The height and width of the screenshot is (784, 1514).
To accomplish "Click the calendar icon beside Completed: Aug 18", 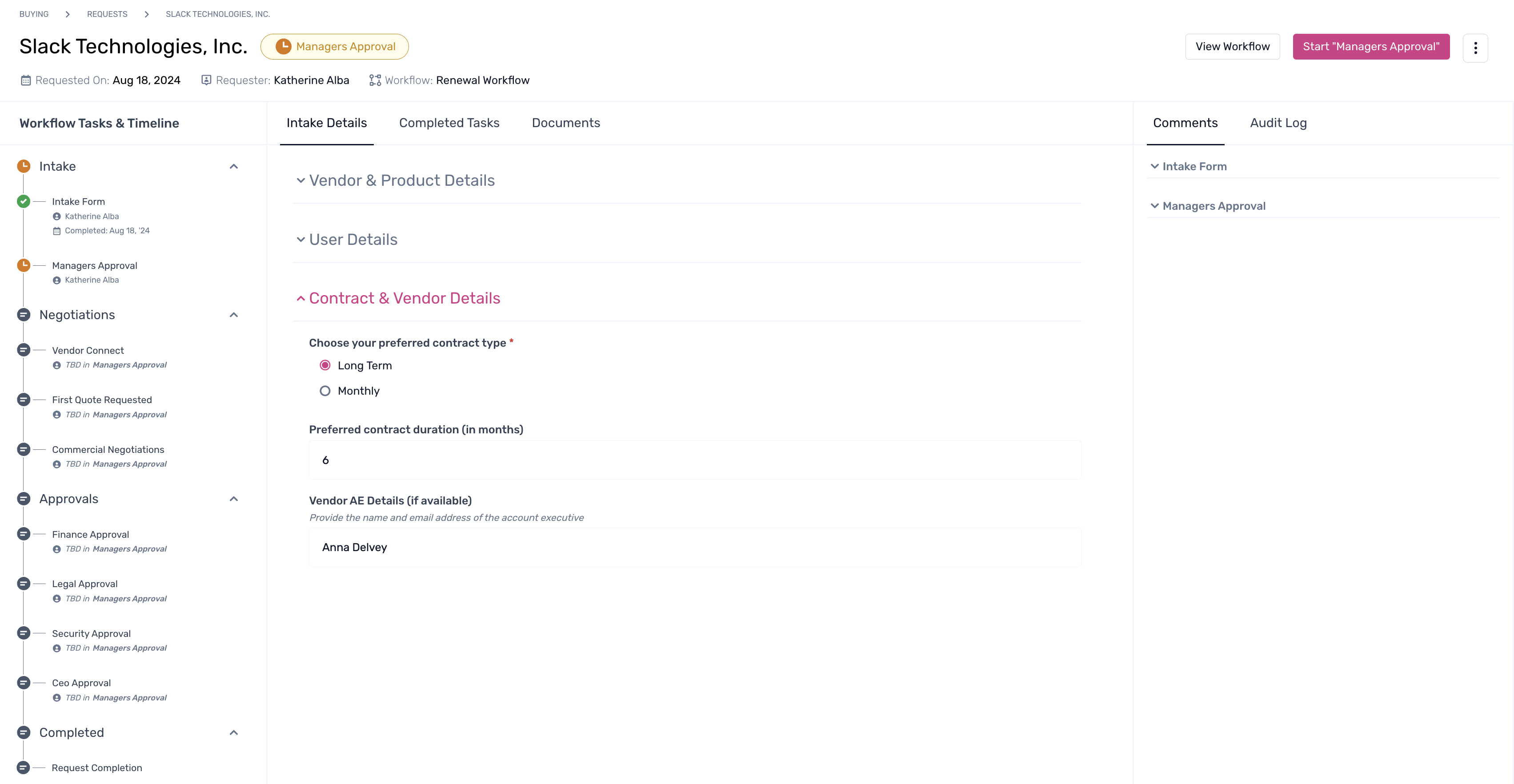I will [x=56, y=231].
